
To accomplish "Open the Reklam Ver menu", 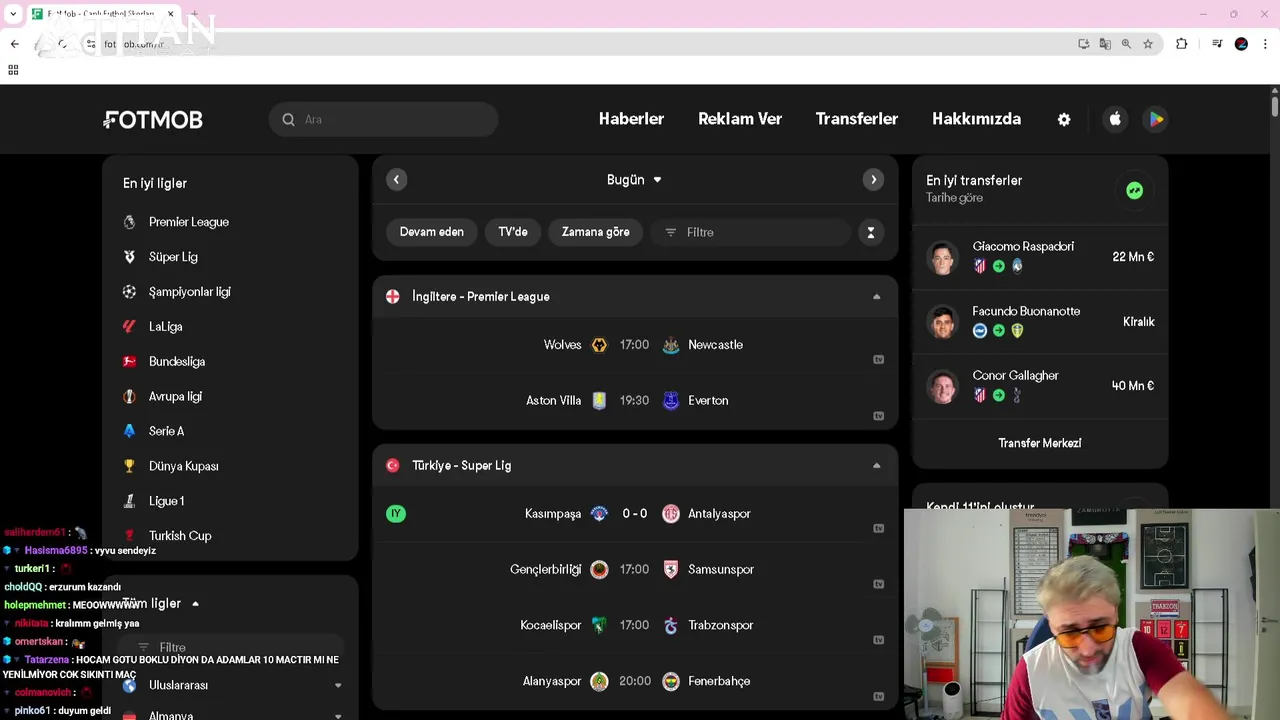I will tap(740, 119).
